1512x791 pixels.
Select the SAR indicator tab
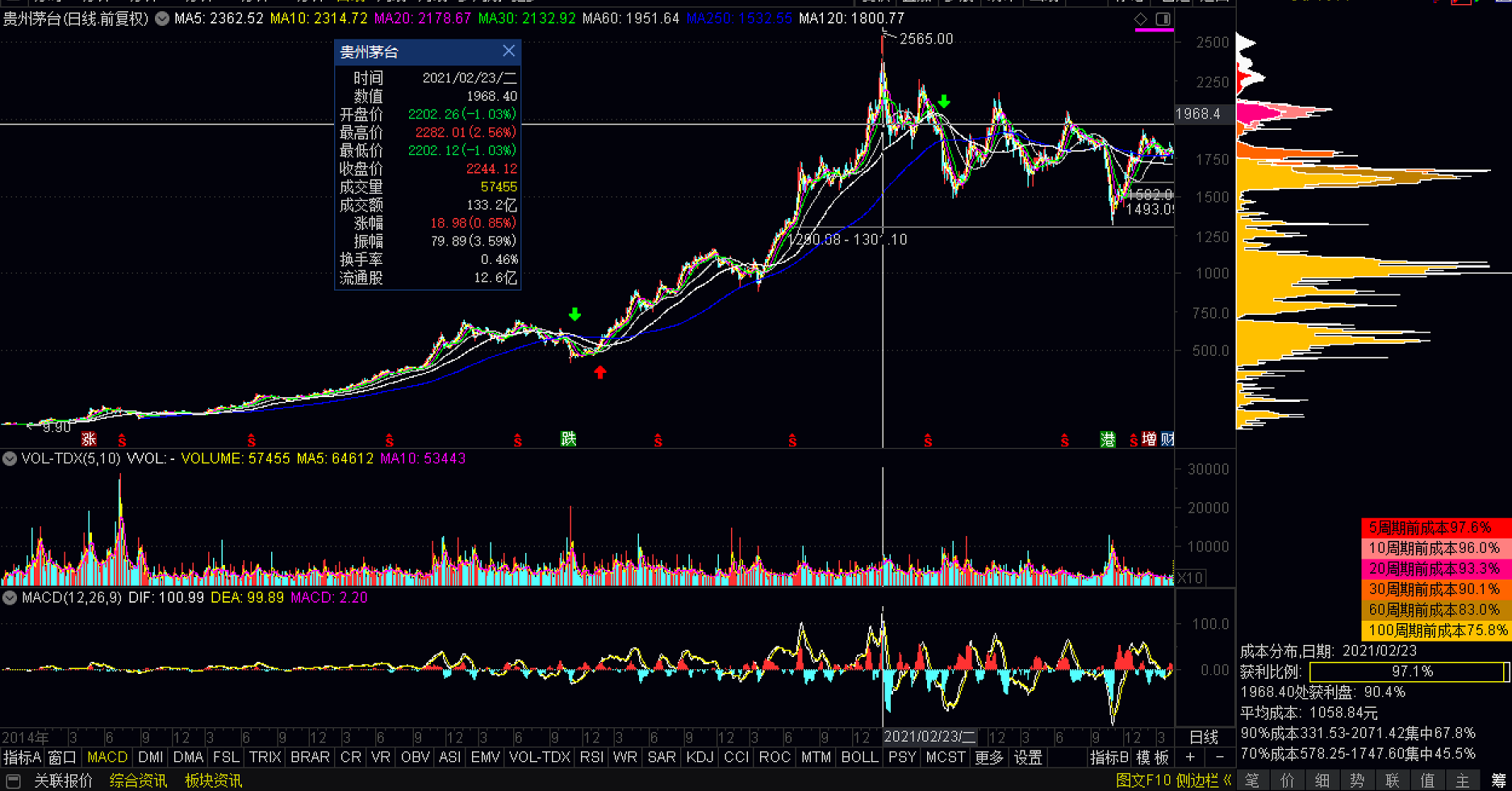tap(662, 758)
